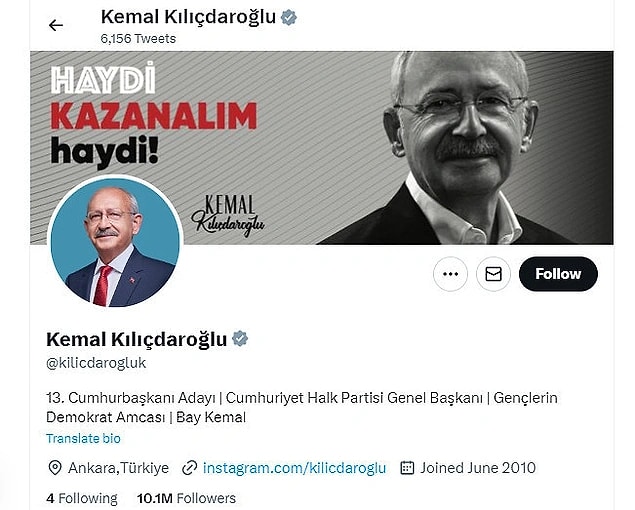This screenshot has width=635, height=510.
Task: View the 4 Following list
Action: (82, 498)
